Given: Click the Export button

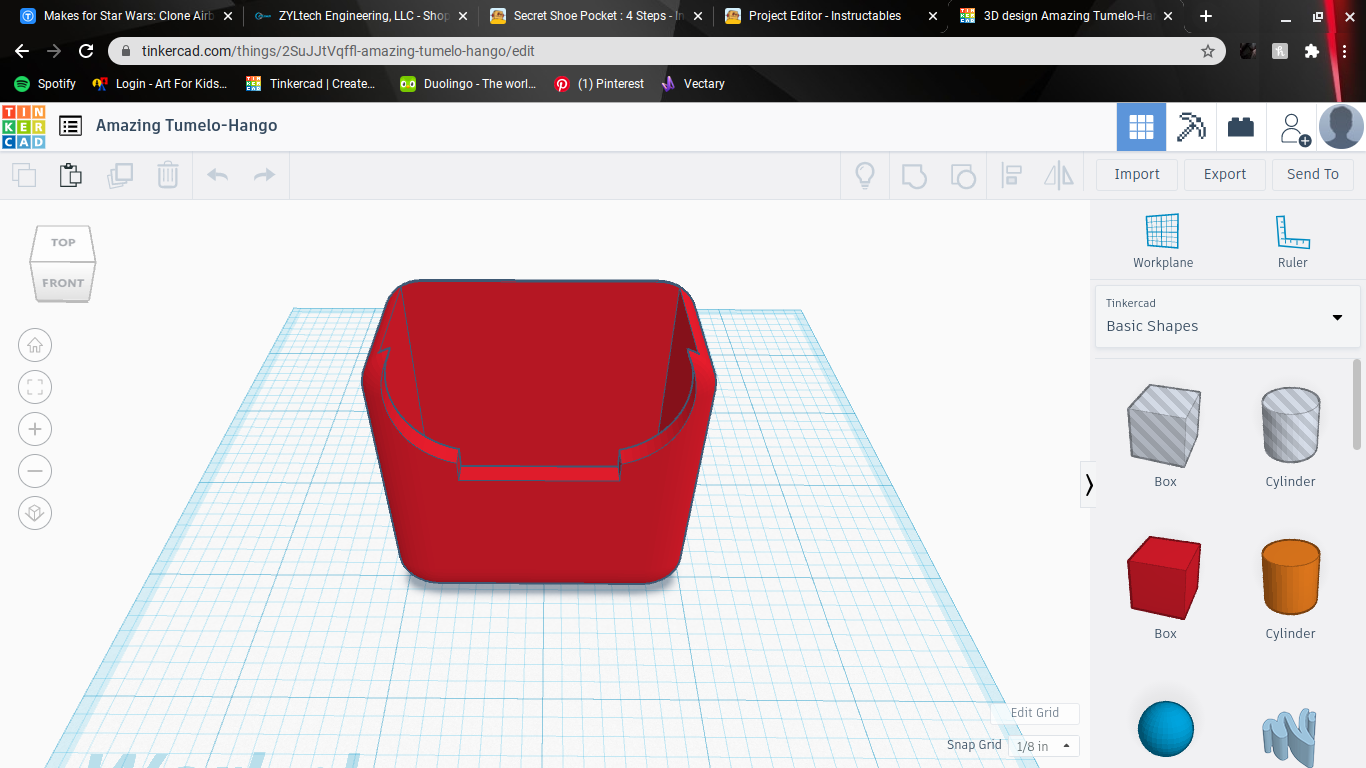Looking at the screenshot, I should [1225, 174].
